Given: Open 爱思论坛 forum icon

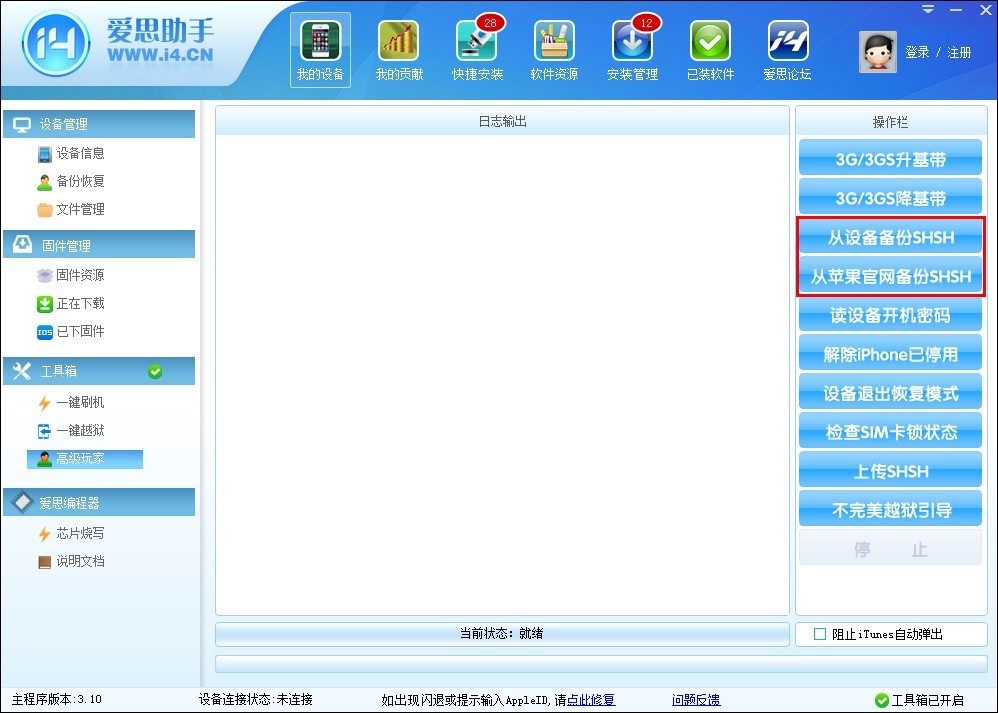Looking at the screenshot, I should point(787,50).
